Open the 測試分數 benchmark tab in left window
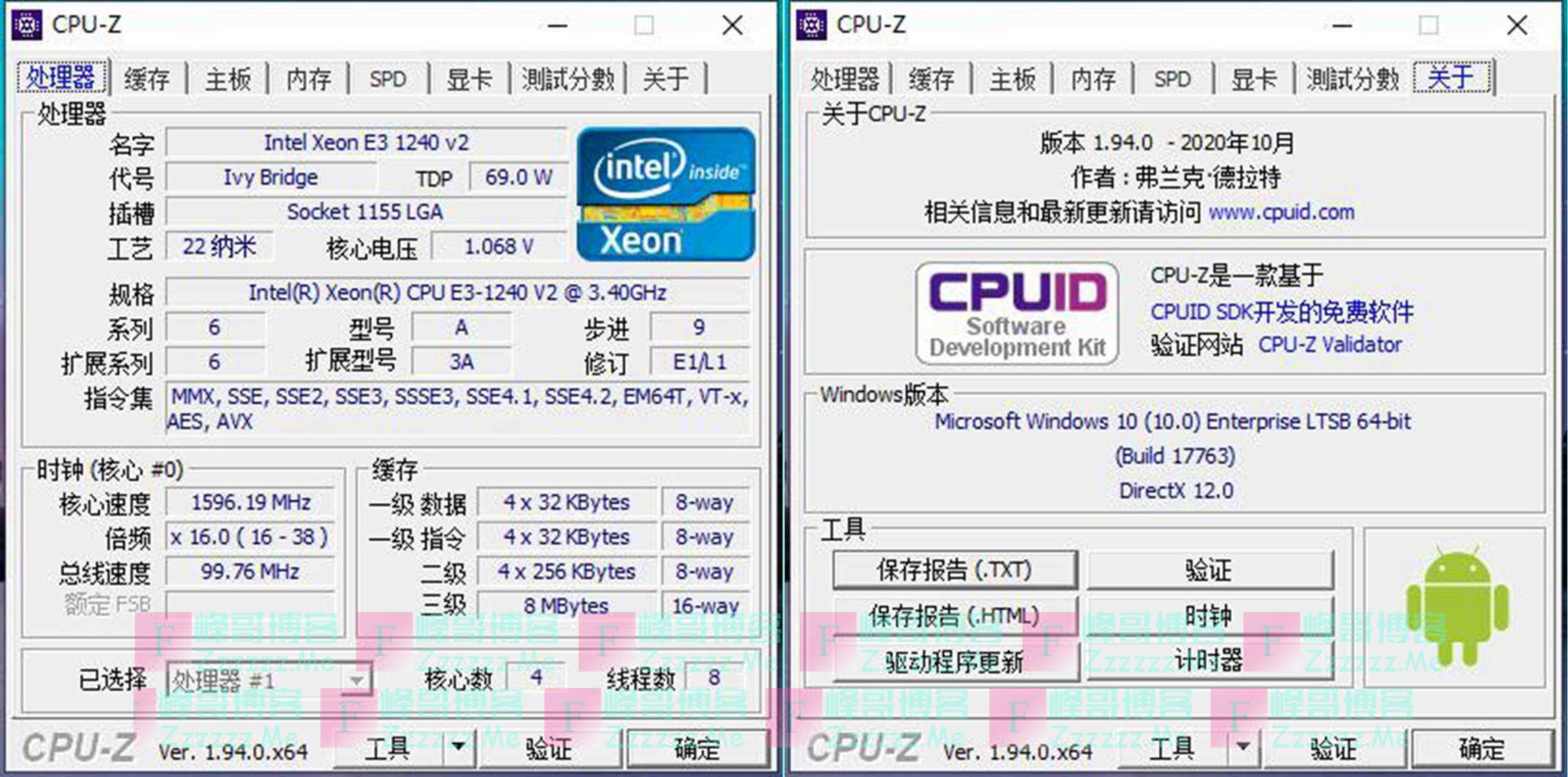1568x777 pixels. [568, 79]
